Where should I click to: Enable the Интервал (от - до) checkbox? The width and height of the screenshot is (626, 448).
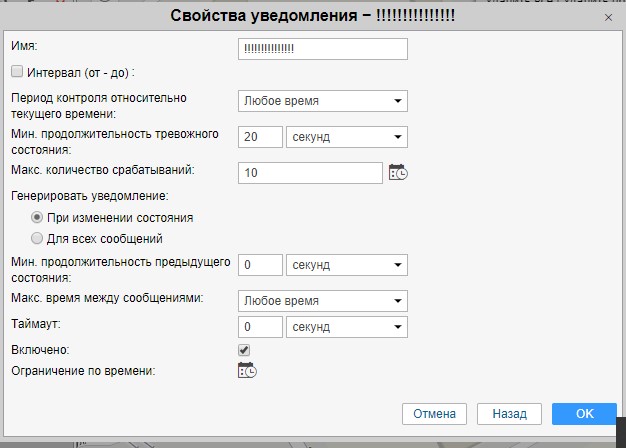pos(17,72)
